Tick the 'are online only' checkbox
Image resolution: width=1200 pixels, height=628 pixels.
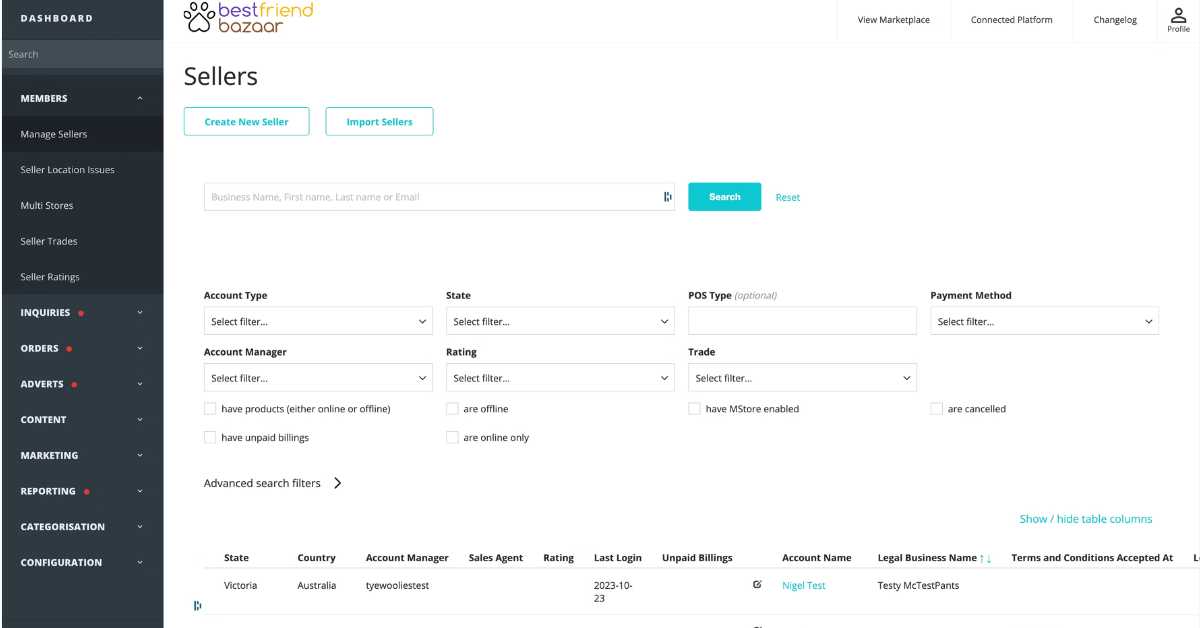click(x=452, y=437)
